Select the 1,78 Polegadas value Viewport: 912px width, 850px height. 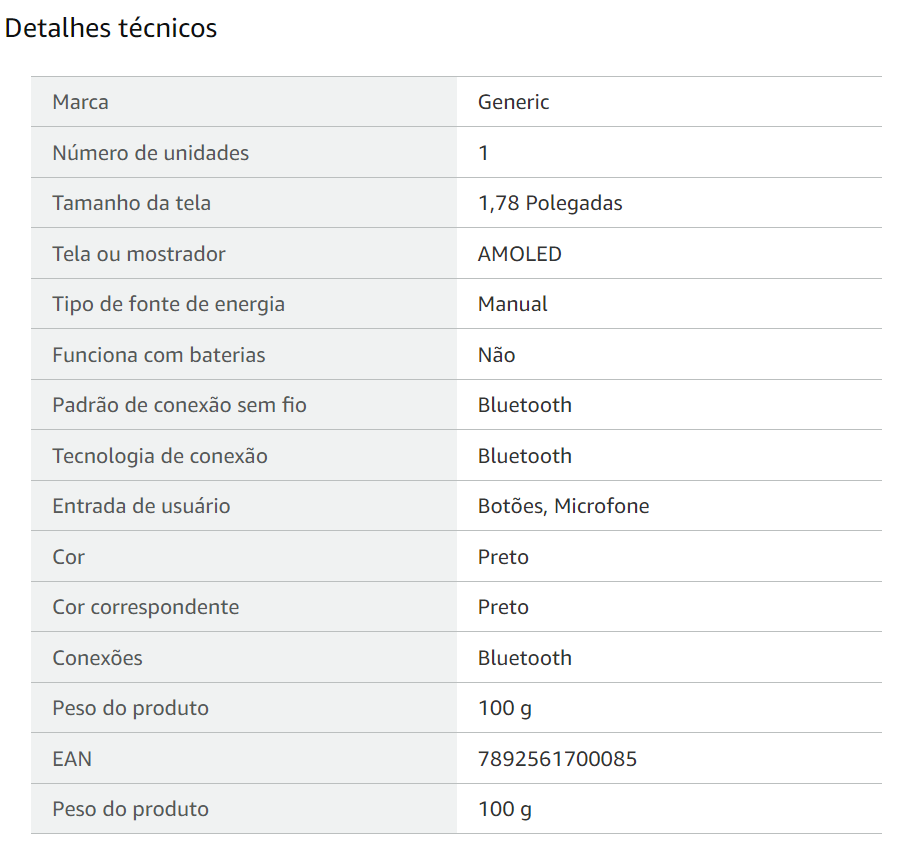(550, 203)
